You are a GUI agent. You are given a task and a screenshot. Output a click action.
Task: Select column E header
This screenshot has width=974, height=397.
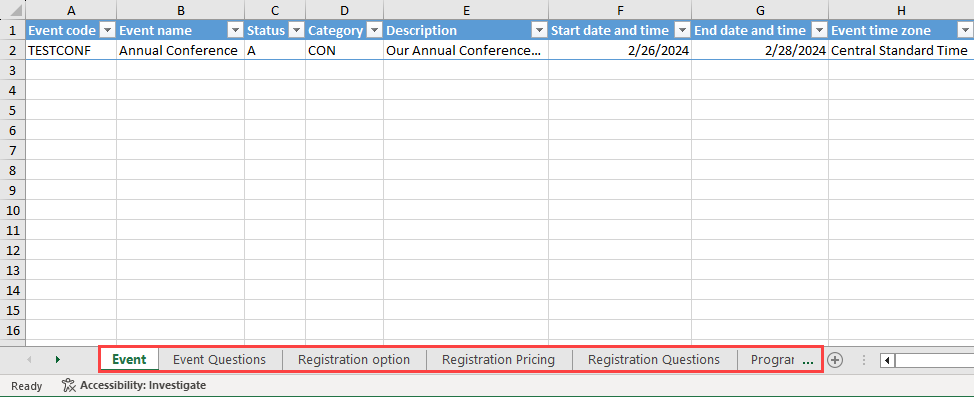[x=466, y=11]
